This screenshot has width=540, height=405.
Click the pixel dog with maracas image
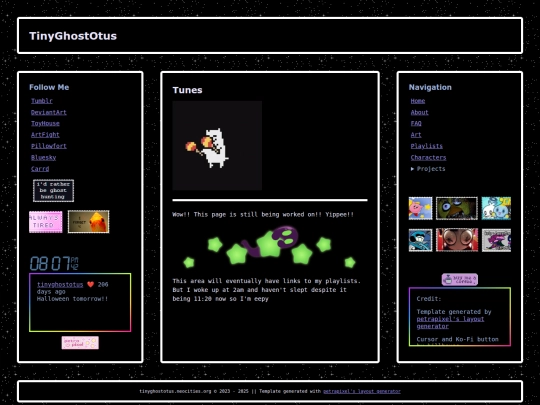[217, 145]
